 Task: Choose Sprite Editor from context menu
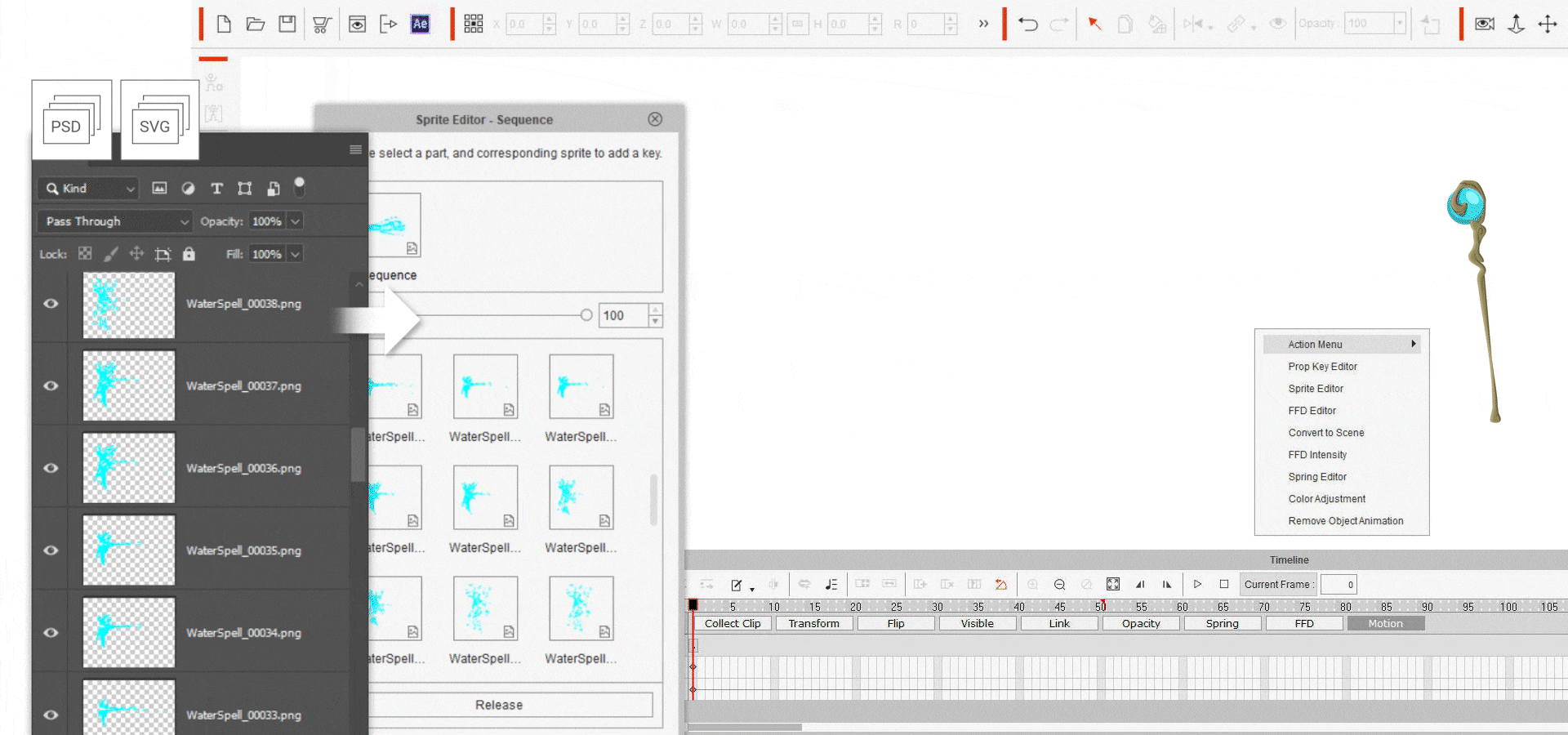pos(1316,389)
